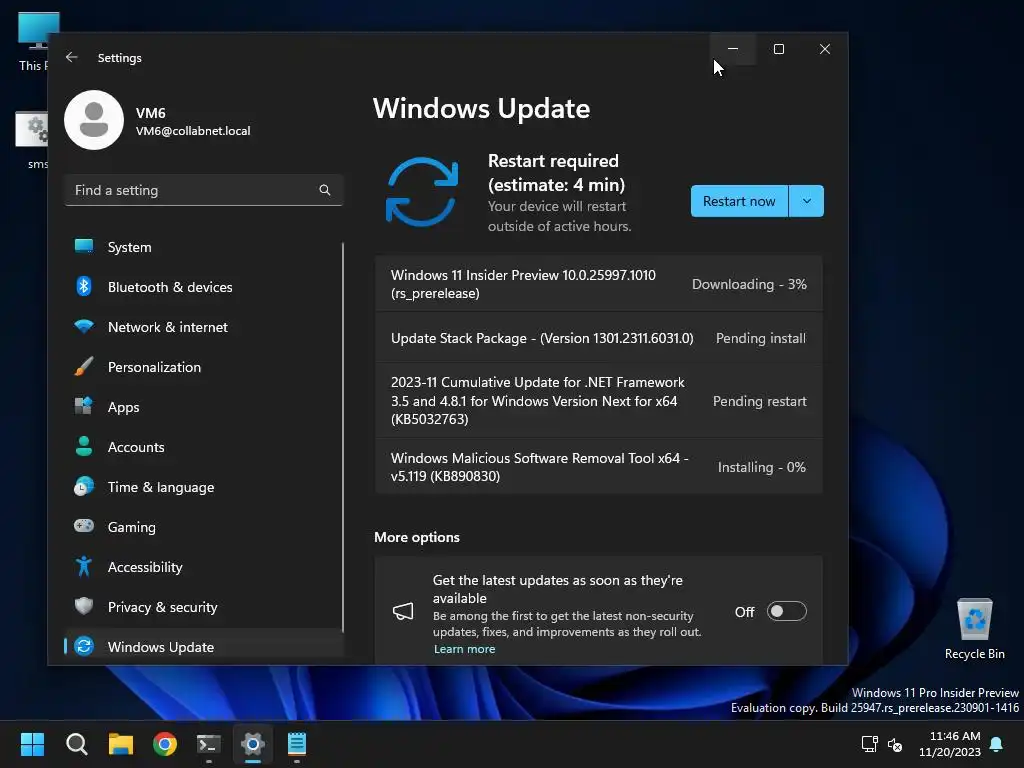Select Accounts in the sidebar
This screenshot has height=768, width=1024.
click(204, 447)
